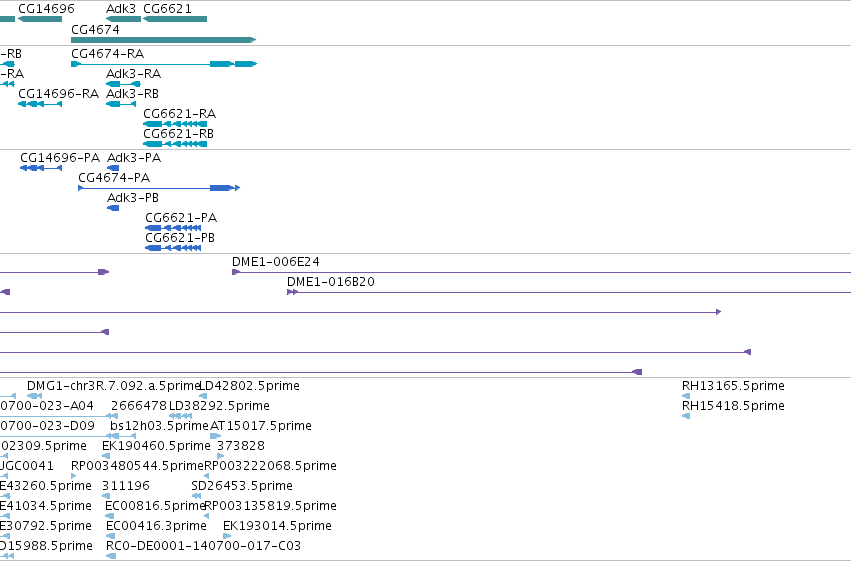Open the RH15418.5prime EST label

pos(733,406)
